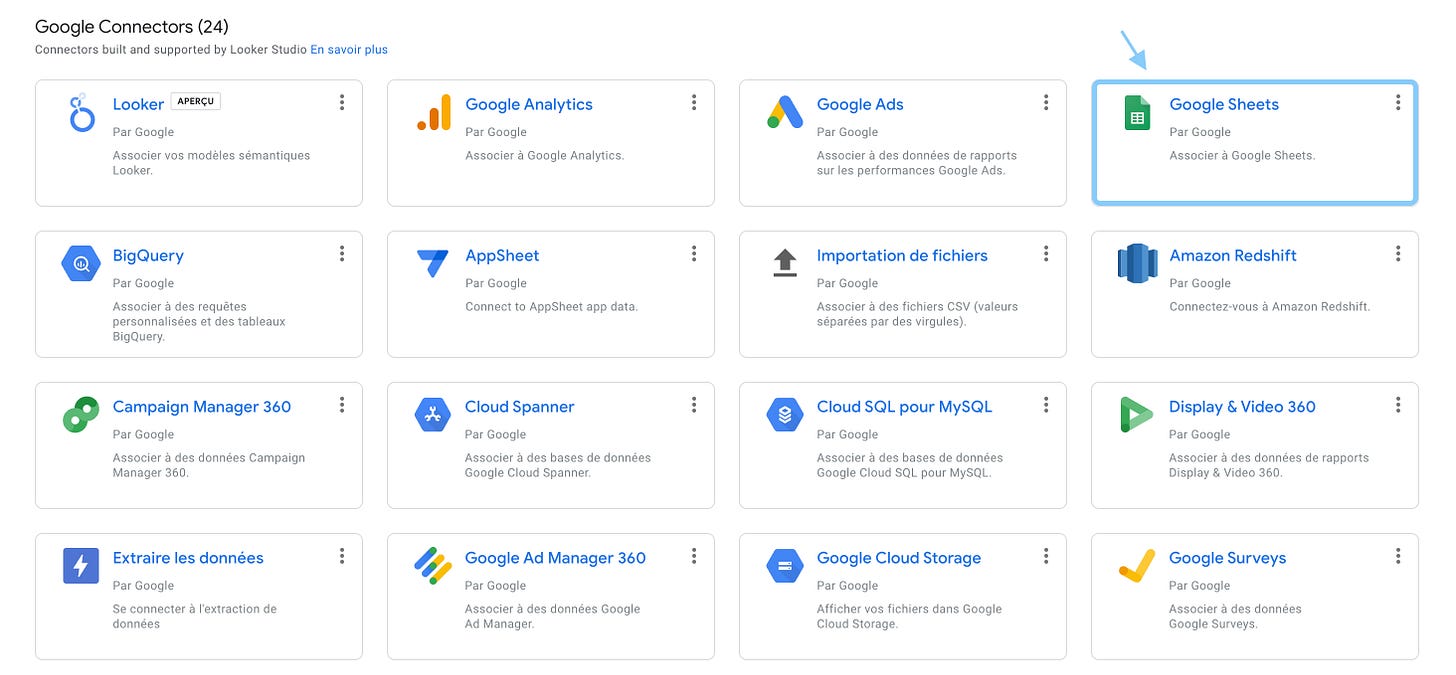Click the Google Ads logo icon
The width and height of the screenshot is (1456, 675).
(786, 112)
